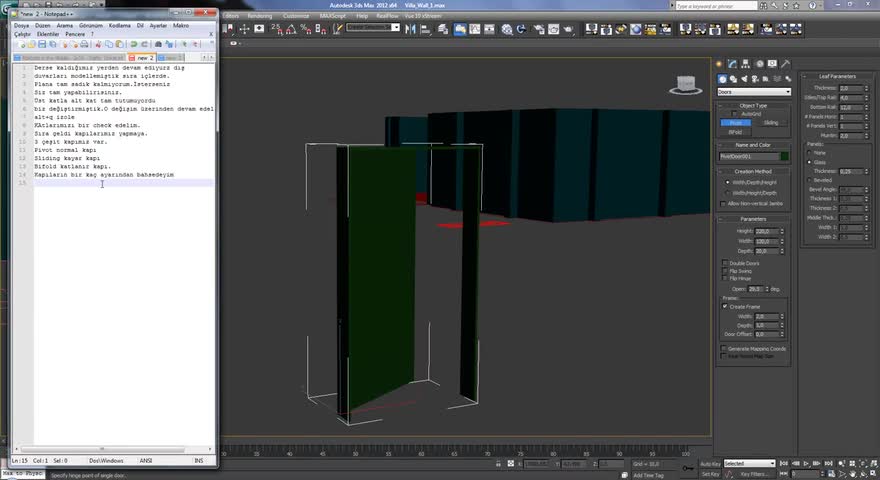Image resolution: width=880 pixels, height=480 pixels.
Task: Click Select and Move tool in toolbar
Action: 245,29
